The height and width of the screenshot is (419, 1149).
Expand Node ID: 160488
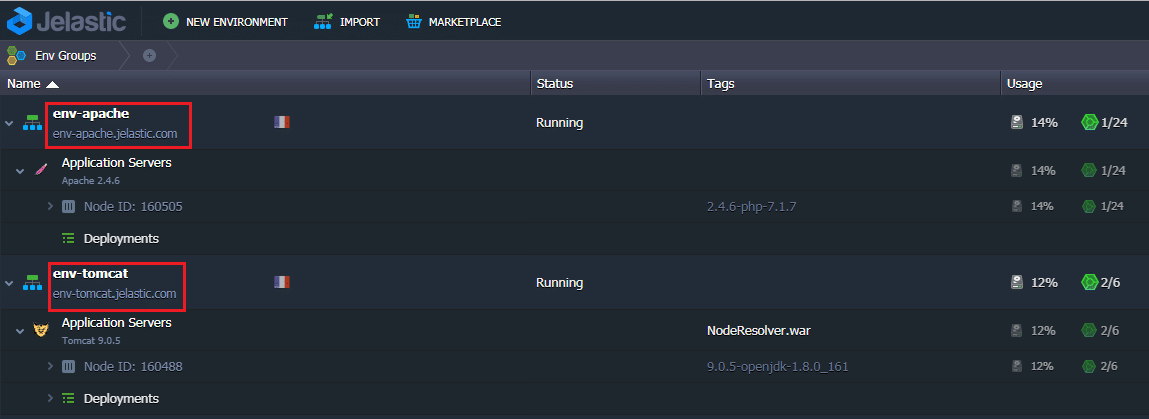coord(50,366)
